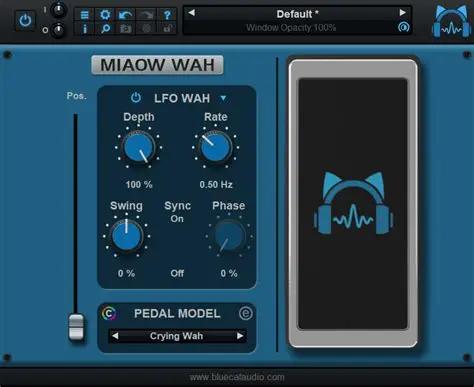Click the 'e' edit icon beside Pedal Model

pyautogui.click(x=246, y=313)
